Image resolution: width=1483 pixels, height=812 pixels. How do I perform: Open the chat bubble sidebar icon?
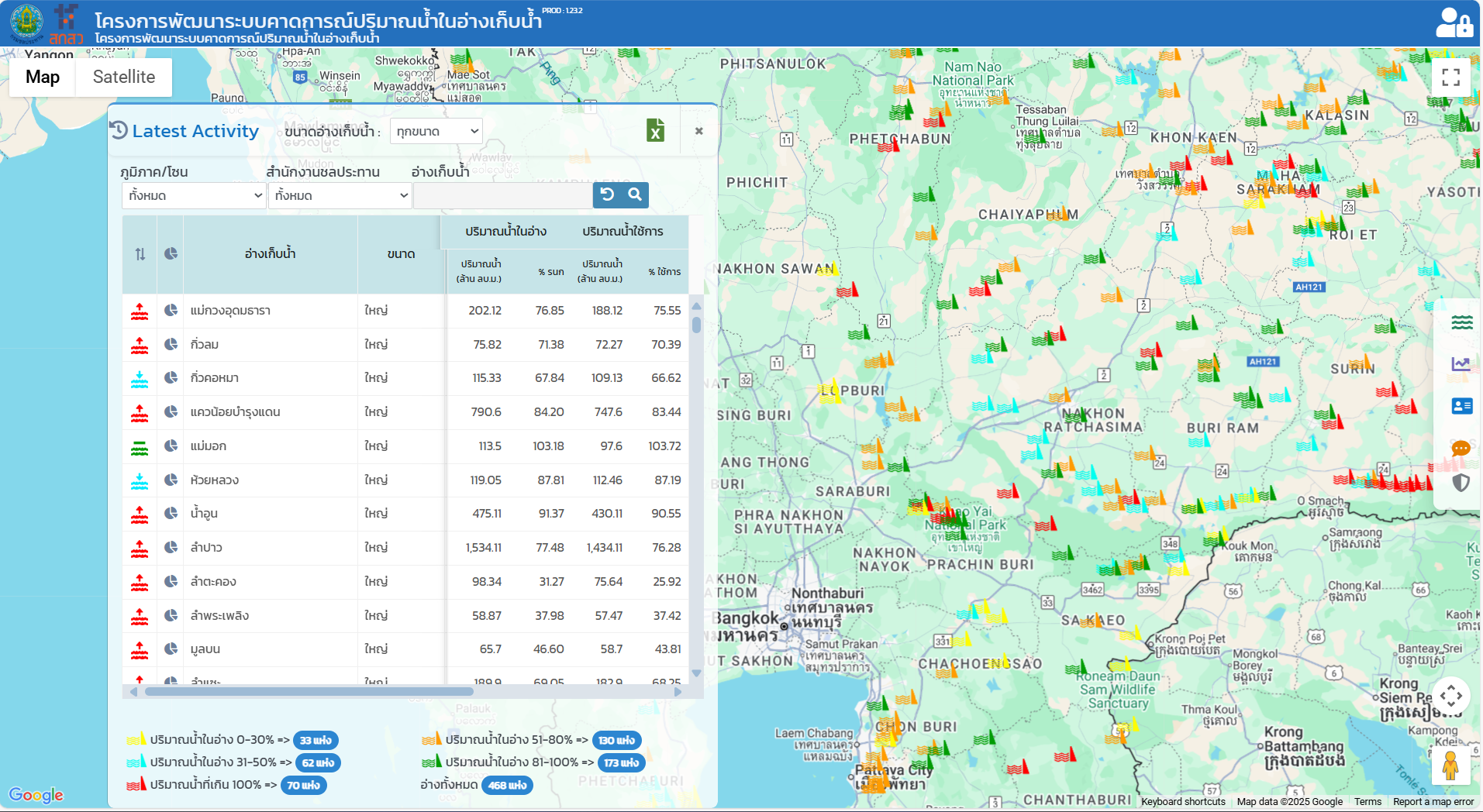tap(1461, 448)
